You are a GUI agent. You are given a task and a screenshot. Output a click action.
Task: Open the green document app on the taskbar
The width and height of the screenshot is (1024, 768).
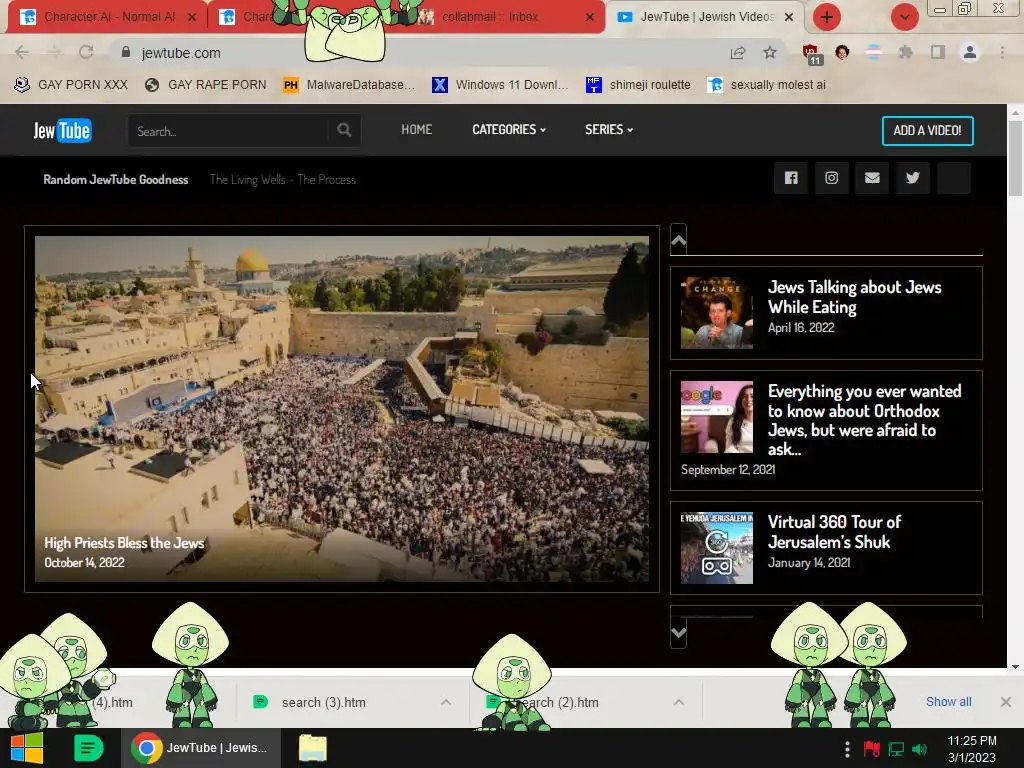tap(88, 748)
